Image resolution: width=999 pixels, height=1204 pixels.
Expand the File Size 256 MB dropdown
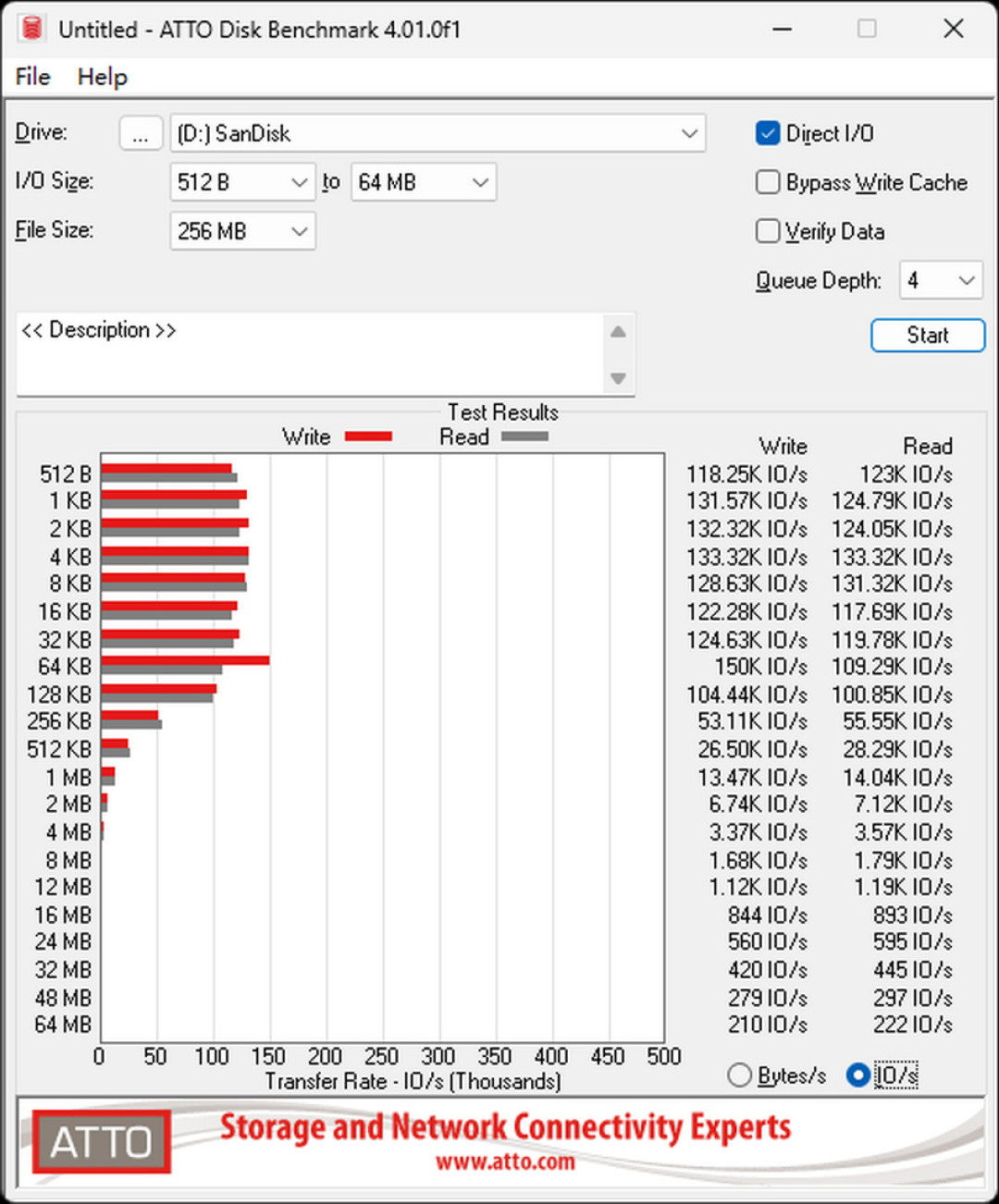(242, 231)
